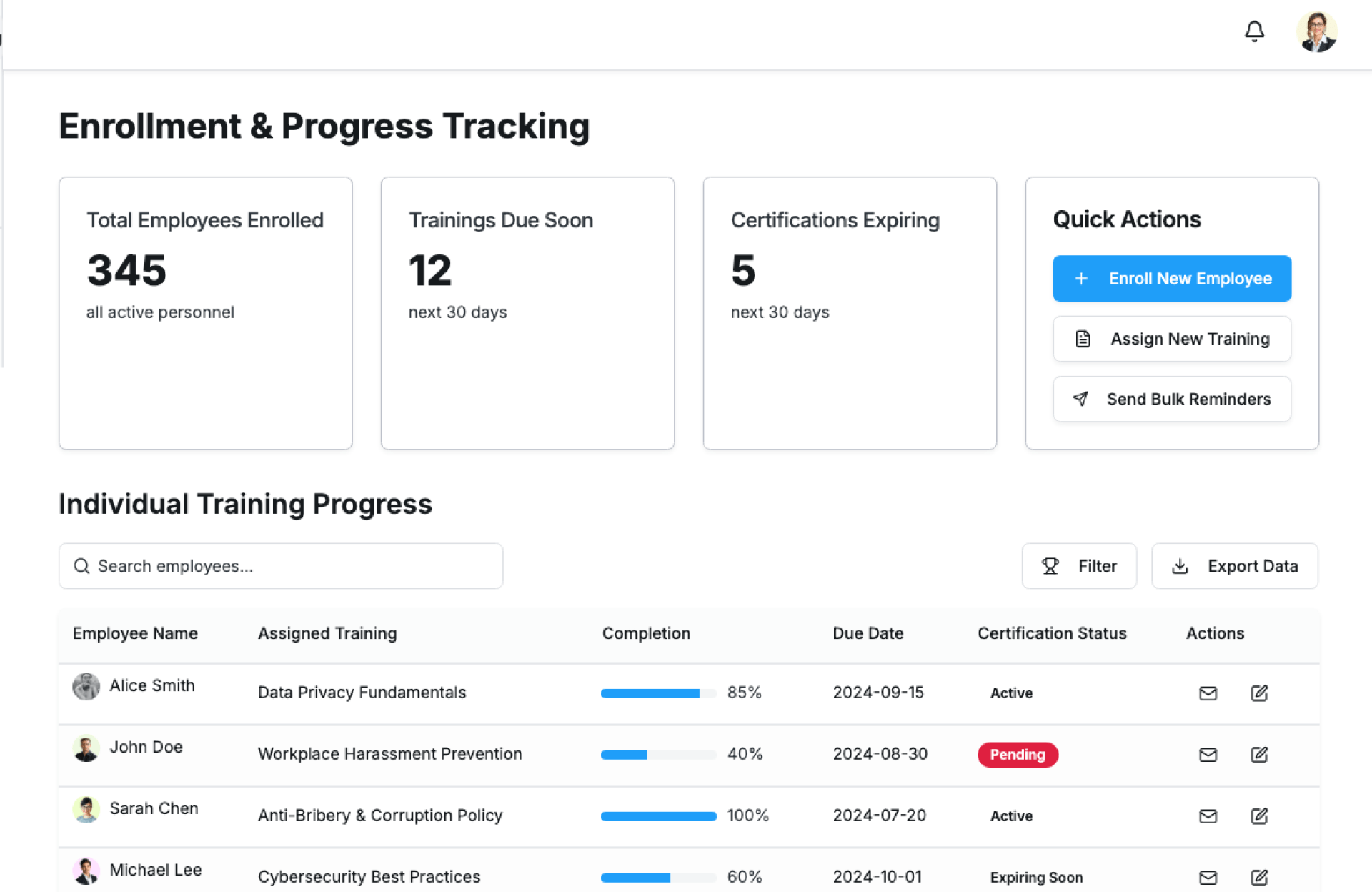Click mail icon in Sarah Chen row

[x=1208, y=816]
